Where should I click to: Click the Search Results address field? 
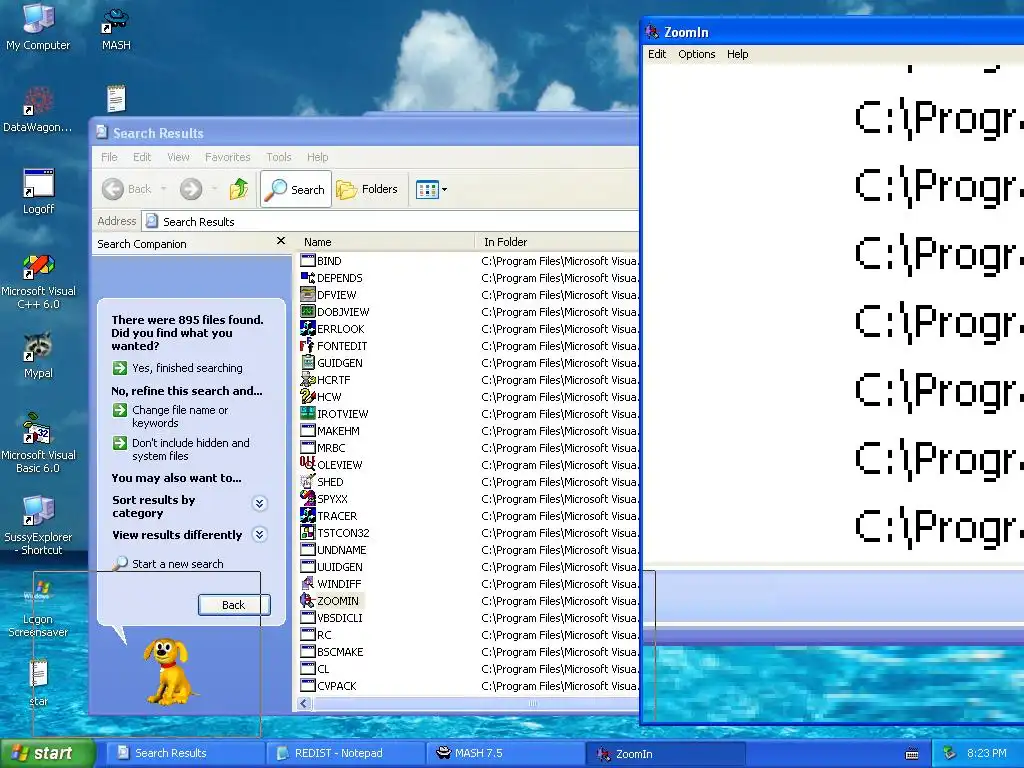[x=389, y=221]
